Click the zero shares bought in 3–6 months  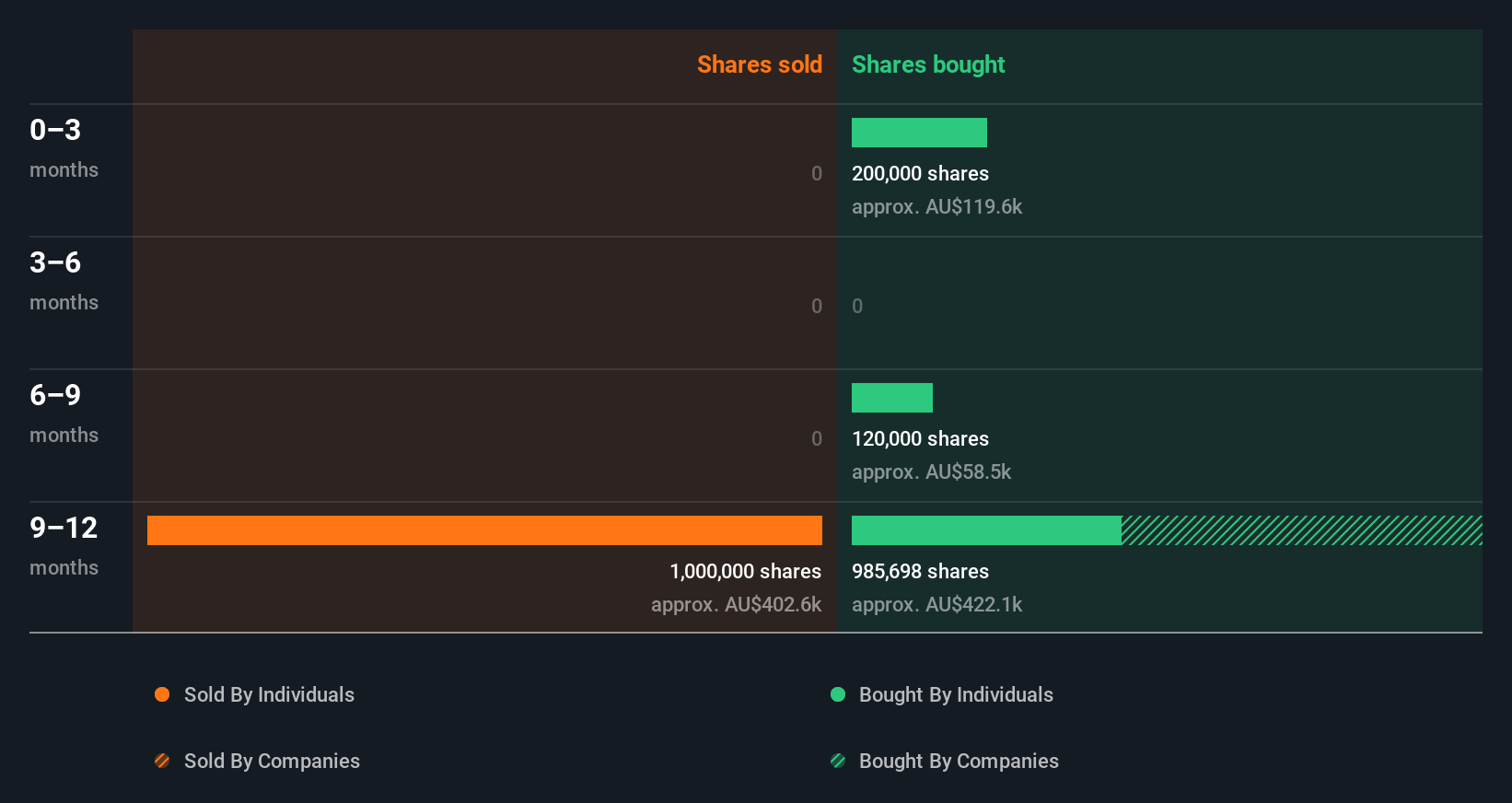[857, 306]
